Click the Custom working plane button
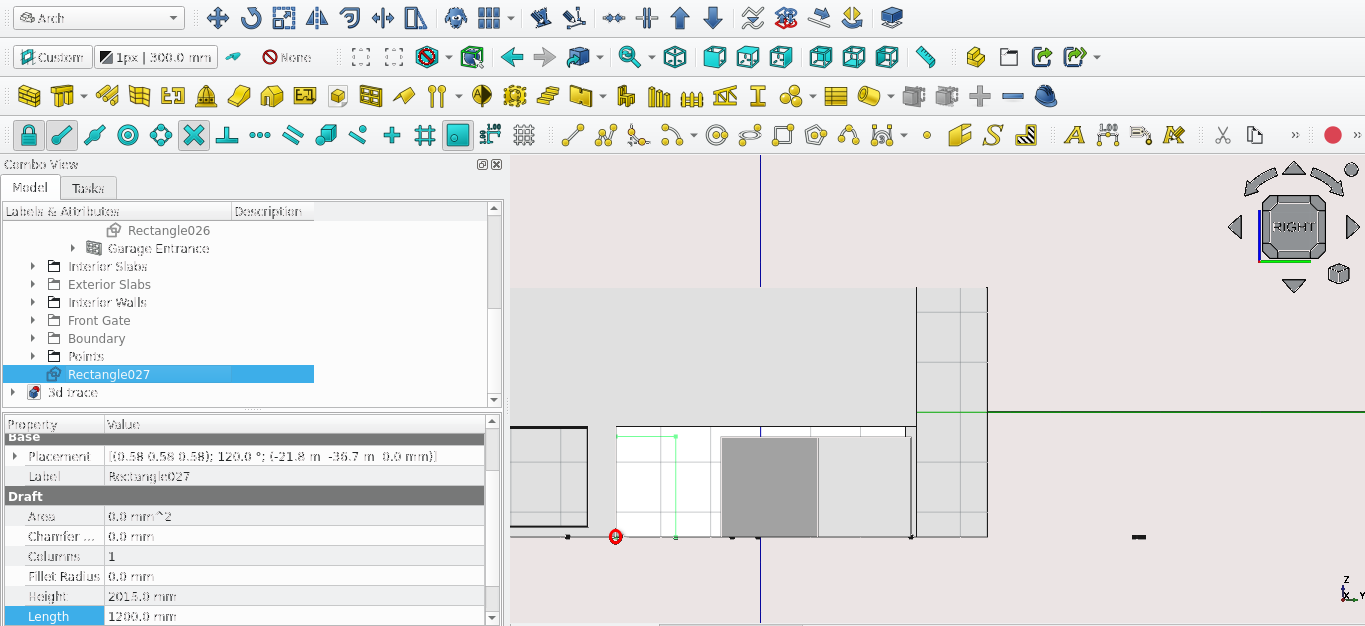The image size is (1365, 626). [52, 57]
